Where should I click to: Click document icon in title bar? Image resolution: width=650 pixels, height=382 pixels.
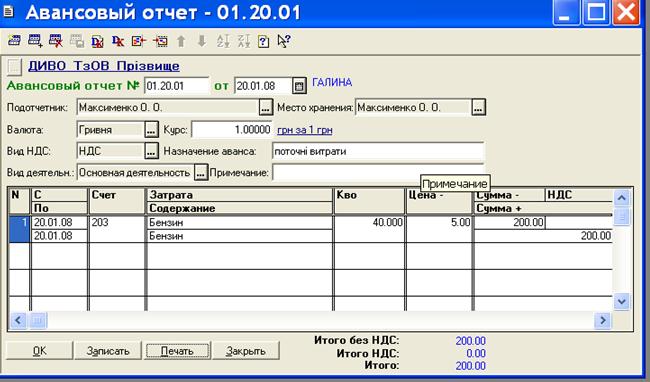9,12
